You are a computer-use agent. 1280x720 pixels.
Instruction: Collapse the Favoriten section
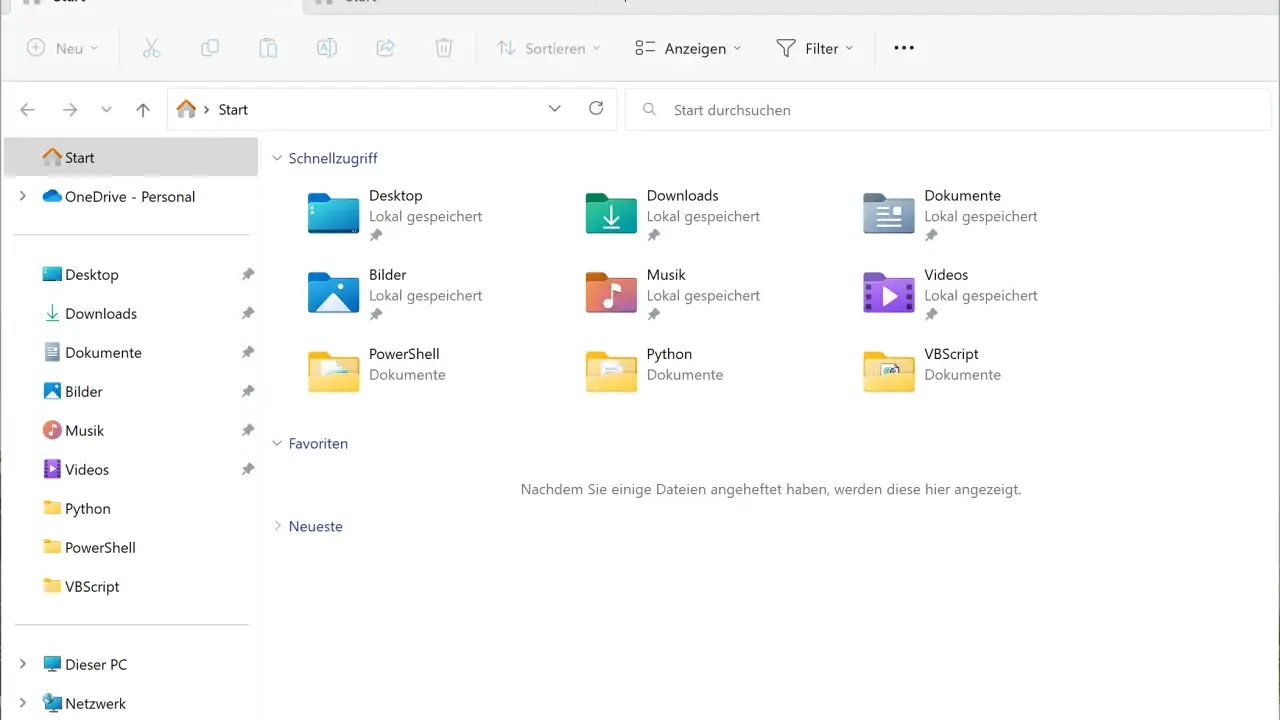[x=278, y=443]
